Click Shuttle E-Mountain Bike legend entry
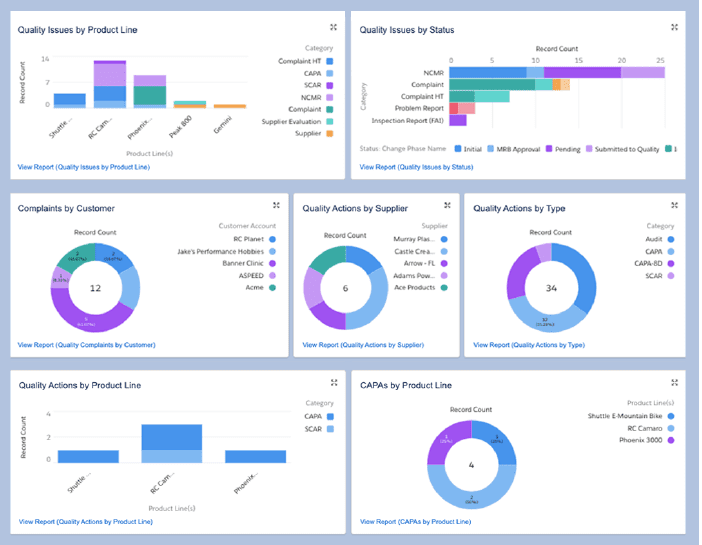The height and width of the screenshot is (545, 702). coord(631,416)
